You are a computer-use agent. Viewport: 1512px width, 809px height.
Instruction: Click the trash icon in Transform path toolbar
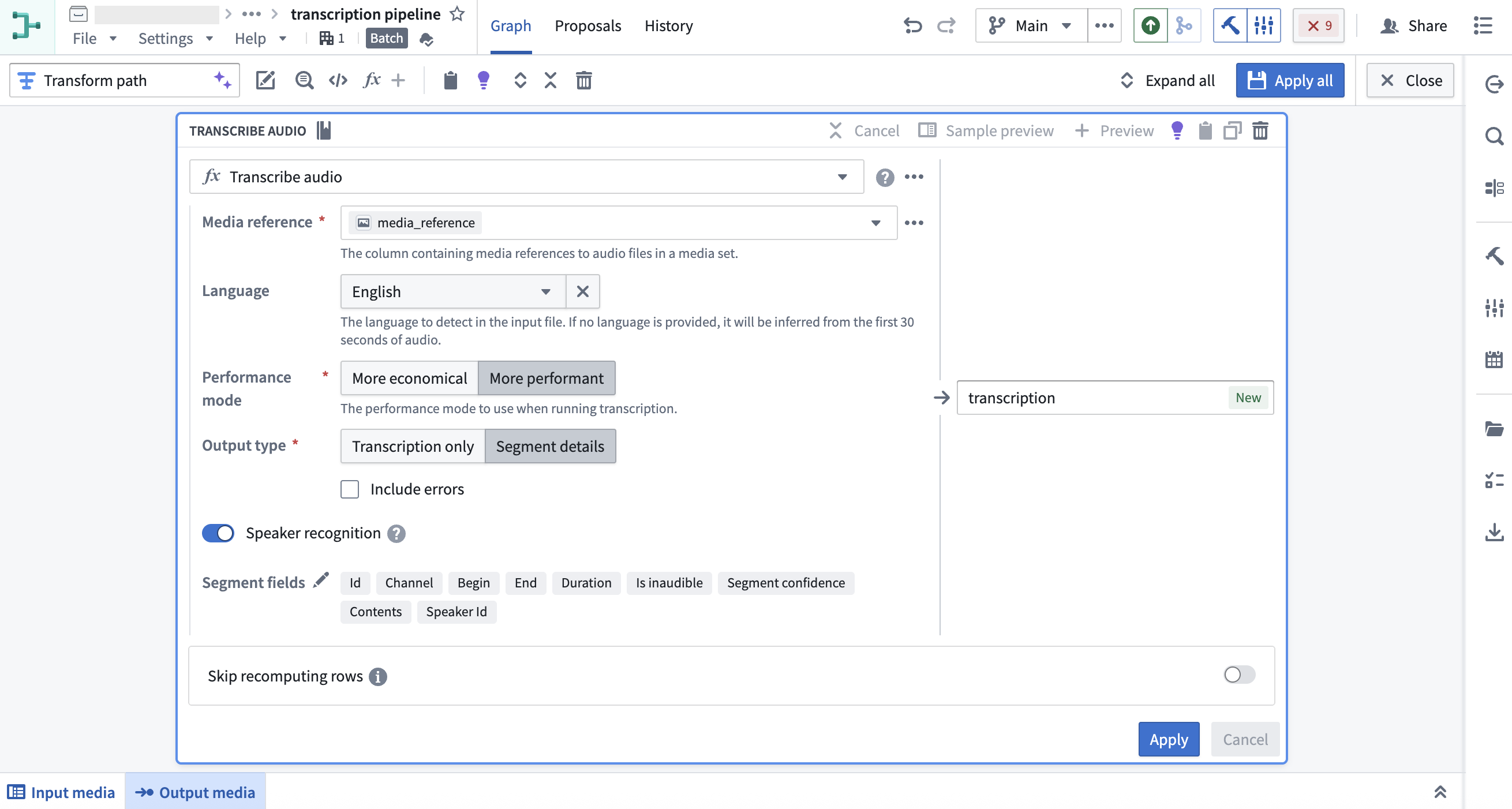point(583,80)
